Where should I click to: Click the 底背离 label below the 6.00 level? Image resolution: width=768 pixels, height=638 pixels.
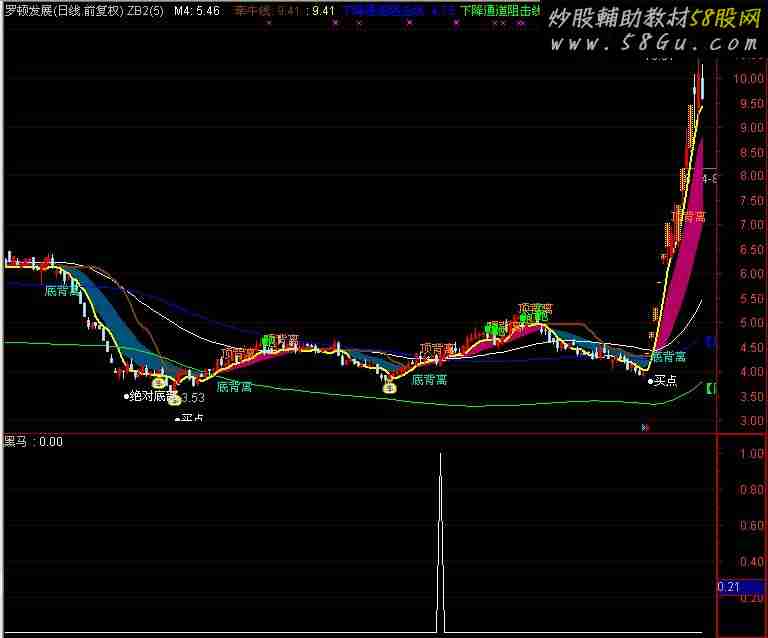click(62, 291)
